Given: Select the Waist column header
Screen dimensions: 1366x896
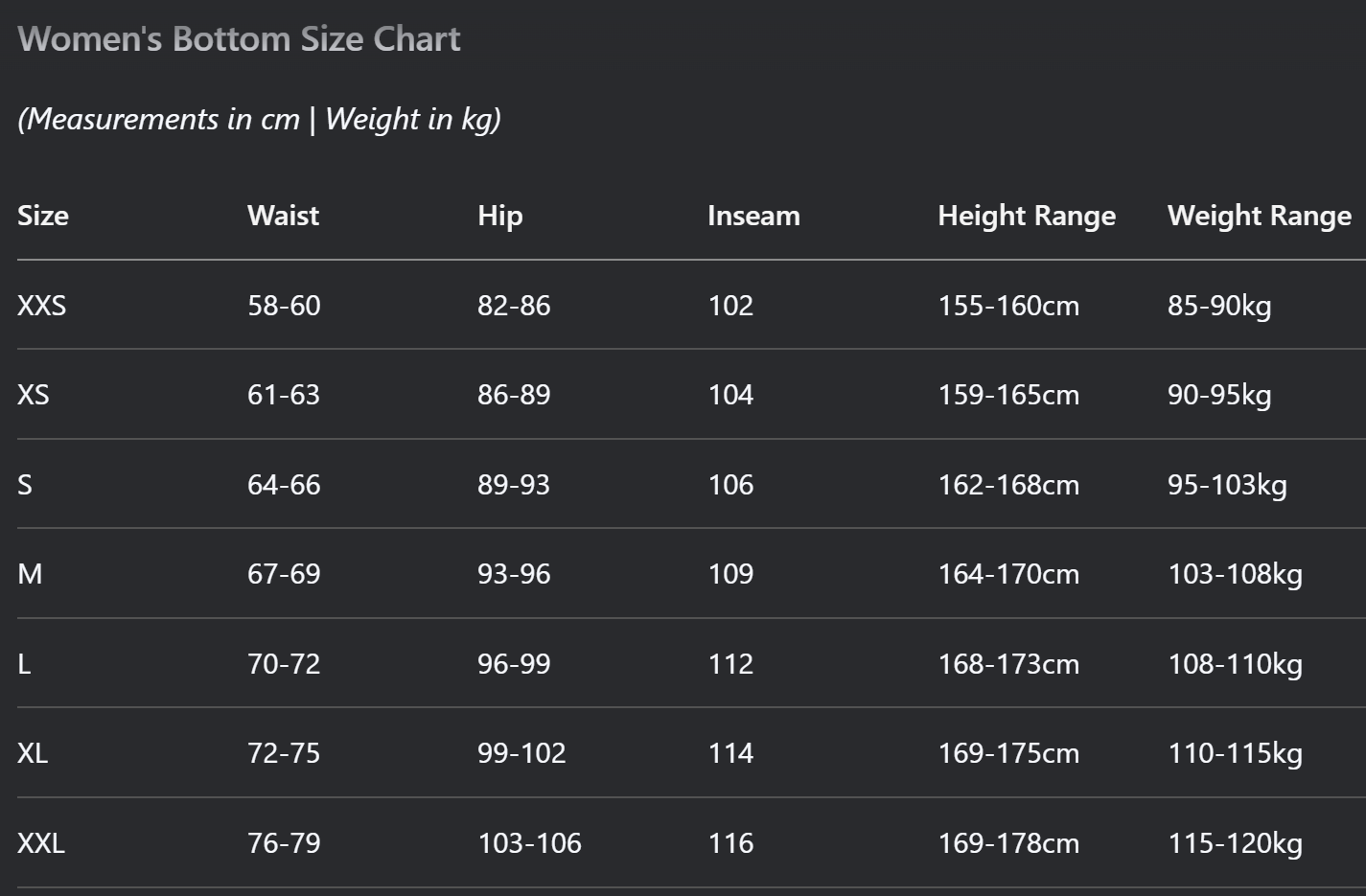Looking at the screenshot, I should [x=283, y=216].
